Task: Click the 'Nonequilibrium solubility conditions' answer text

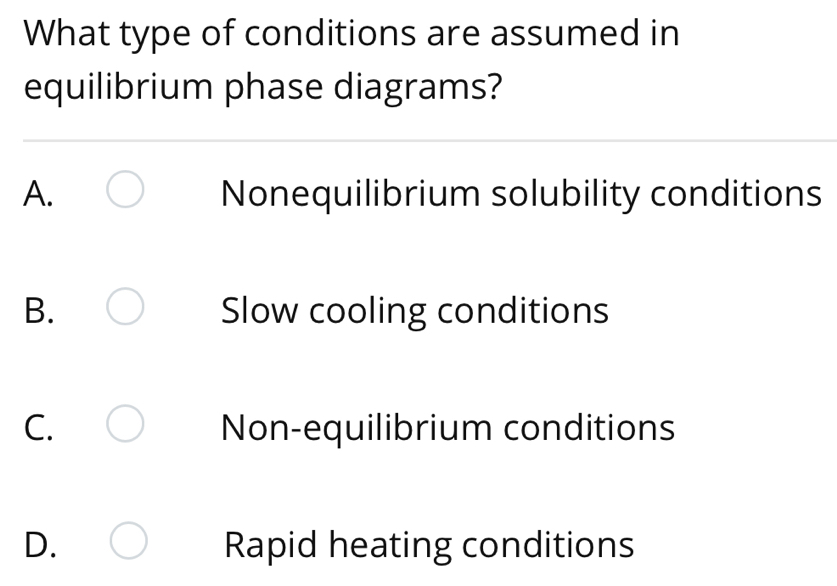Action: coord(522,194)
